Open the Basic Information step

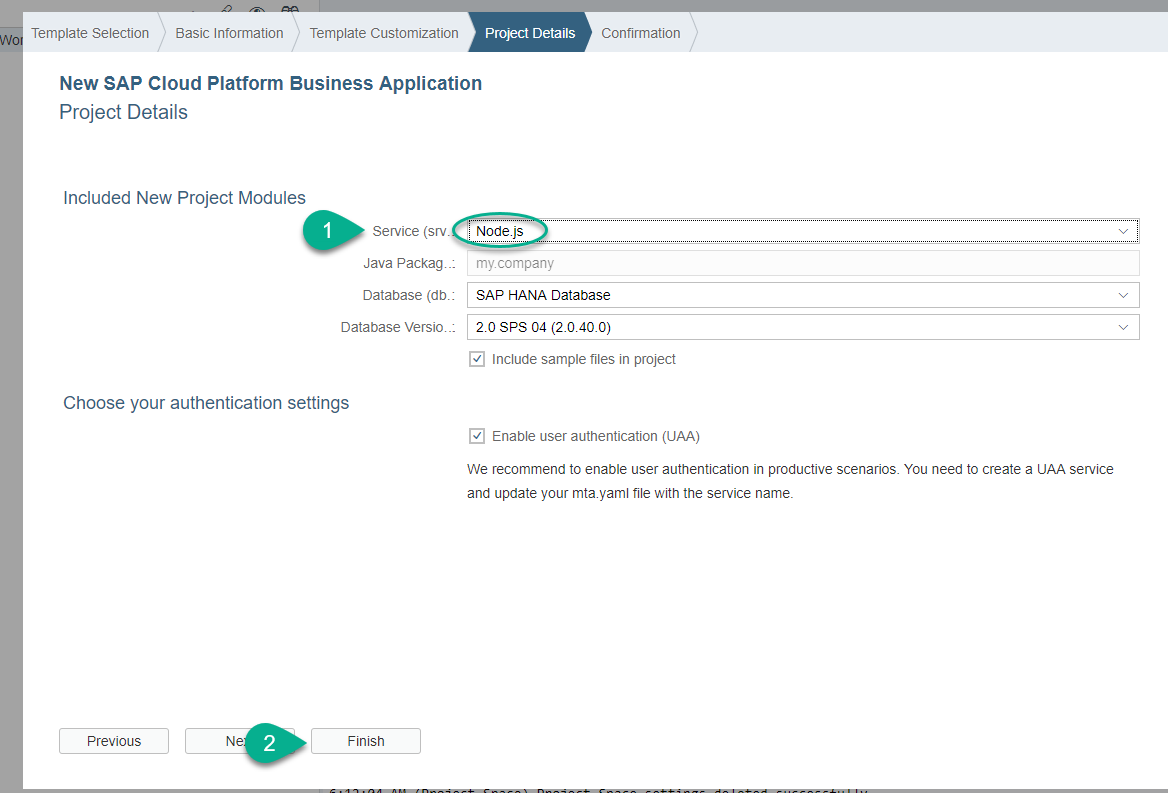click(229, 33)
